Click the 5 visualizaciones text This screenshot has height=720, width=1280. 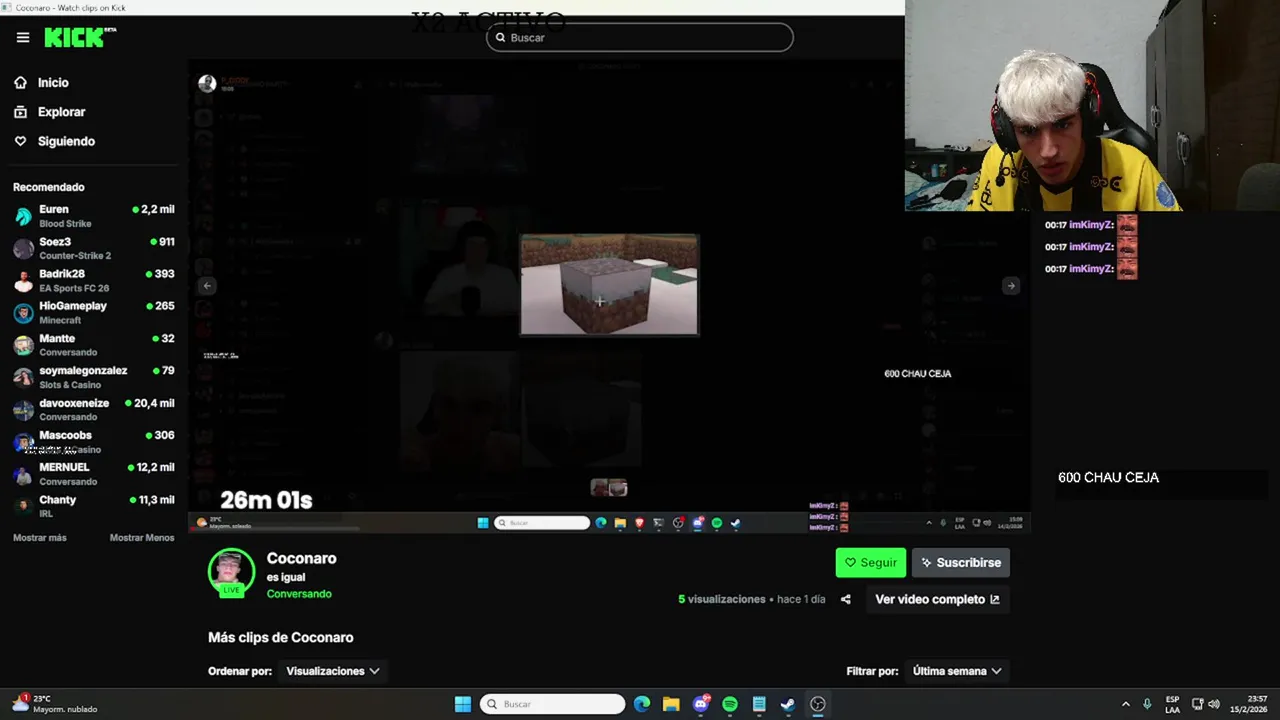[x=722, y=599]
